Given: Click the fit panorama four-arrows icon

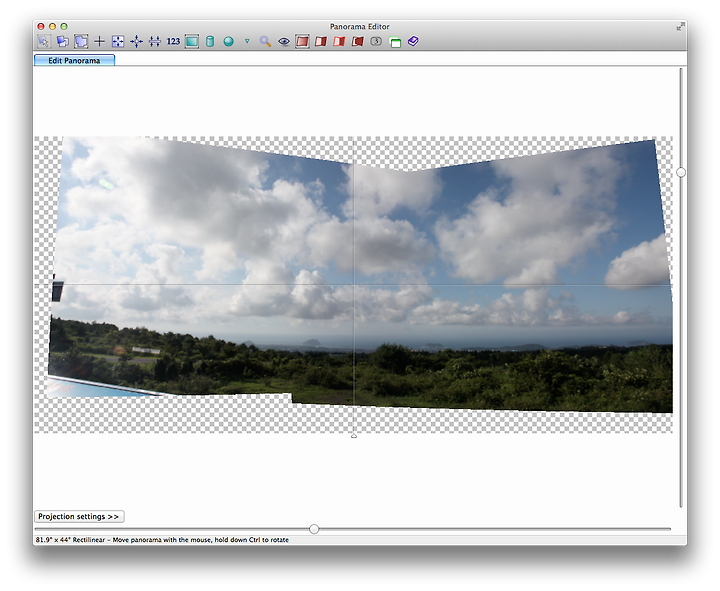Looking at the screenshot, I should (118, 41).
